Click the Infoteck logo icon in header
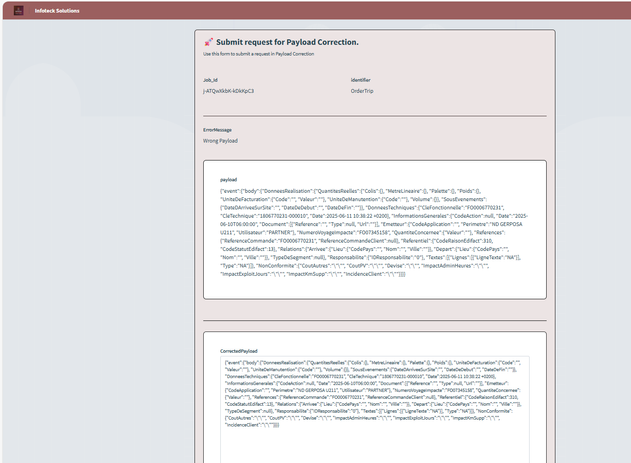Screen dimensions: 631x463 (18, 10)
